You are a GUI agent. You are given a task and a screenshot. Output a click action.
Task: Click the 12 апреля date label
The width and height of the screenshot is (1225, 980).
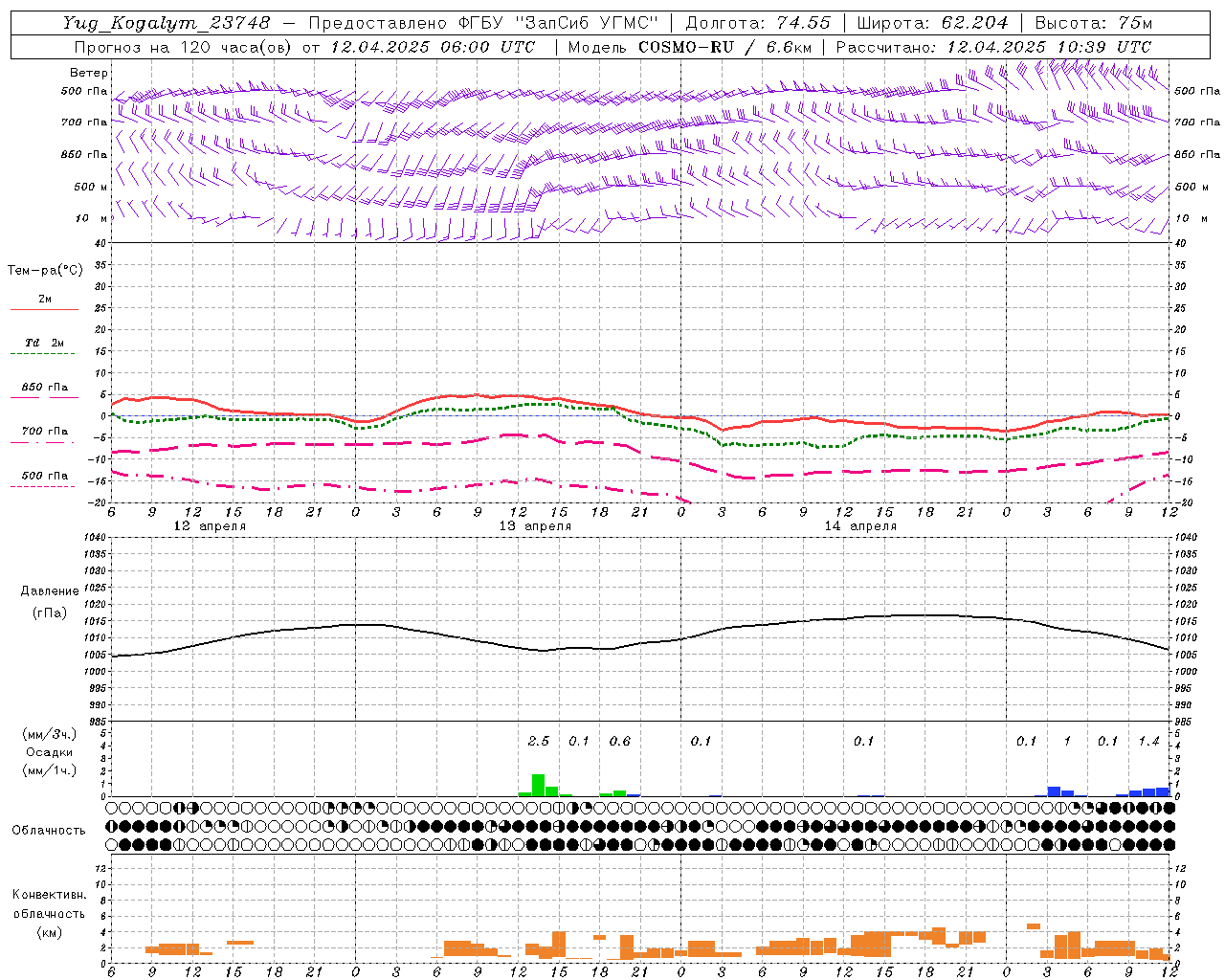point(210,526)
